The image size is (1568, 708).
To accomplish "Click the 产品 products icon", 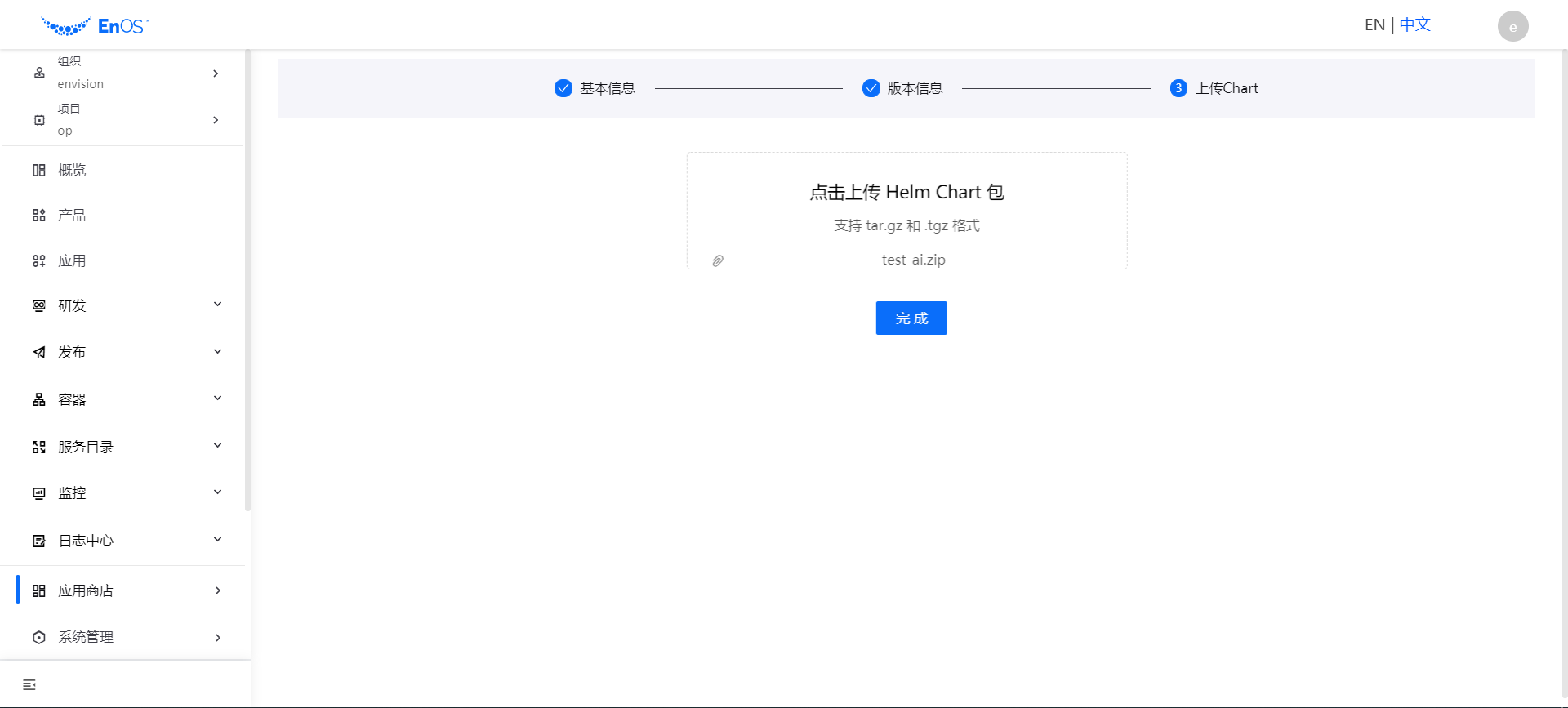I will pos(39,216).
